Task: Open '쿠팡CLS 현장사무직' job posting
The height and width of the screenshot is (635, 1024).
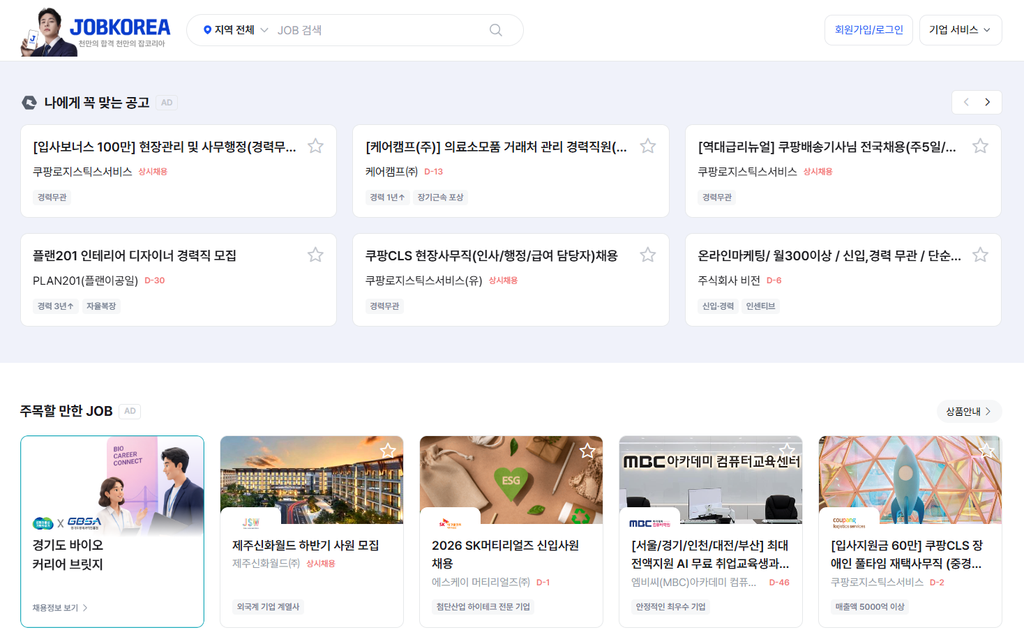Action: 492,255
